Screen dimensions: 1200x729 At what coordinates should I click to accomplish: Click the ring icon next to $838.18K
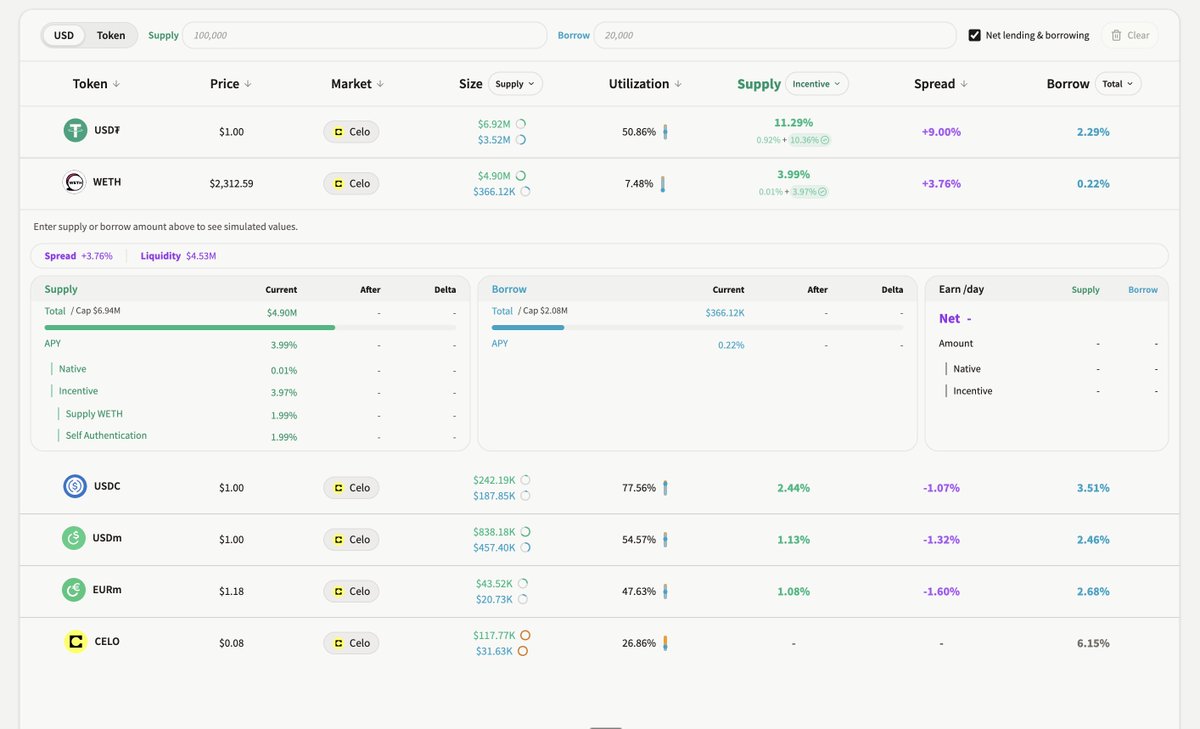(x=526, y=532)
